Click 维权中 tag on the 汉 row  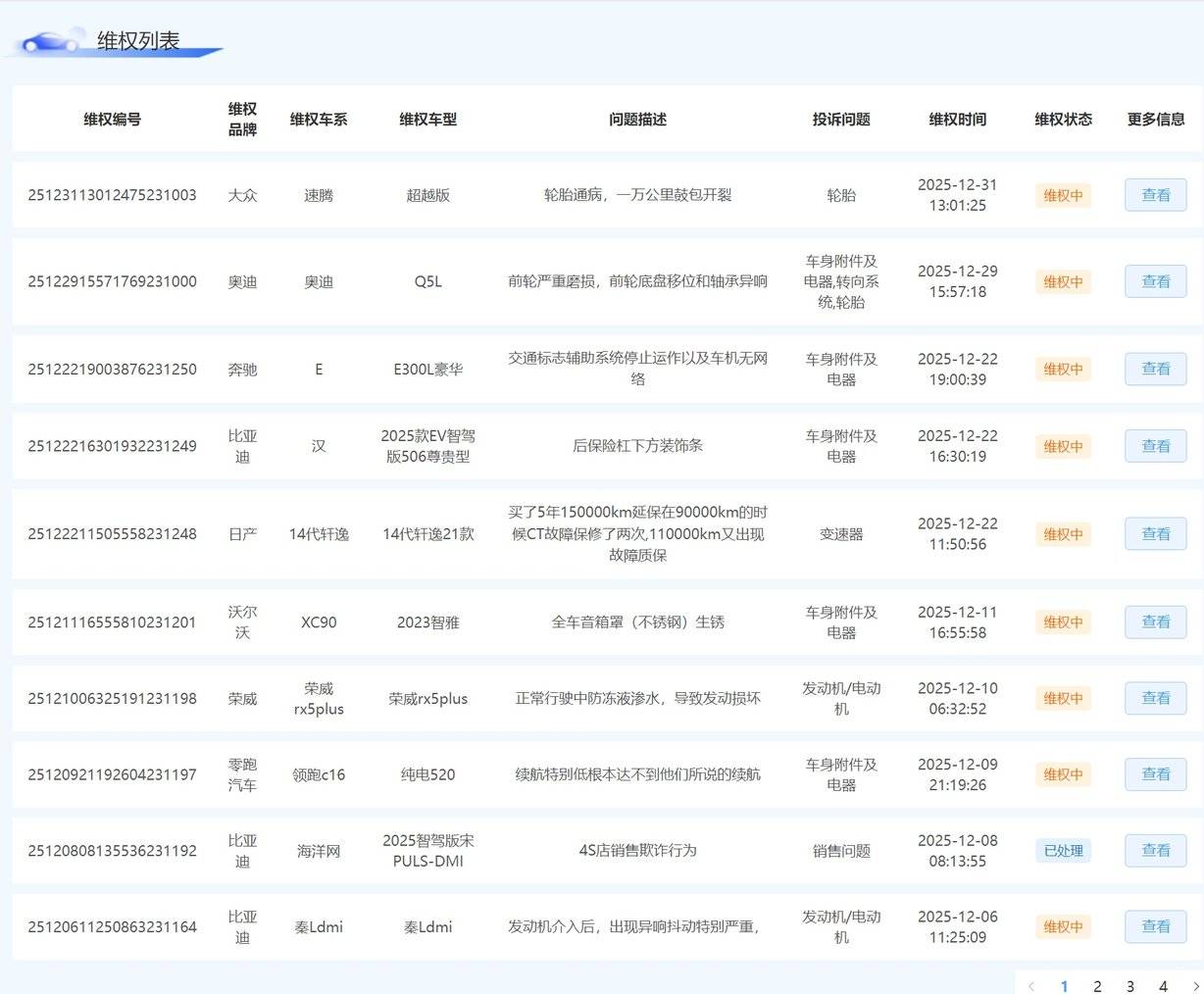(1063, 446)
